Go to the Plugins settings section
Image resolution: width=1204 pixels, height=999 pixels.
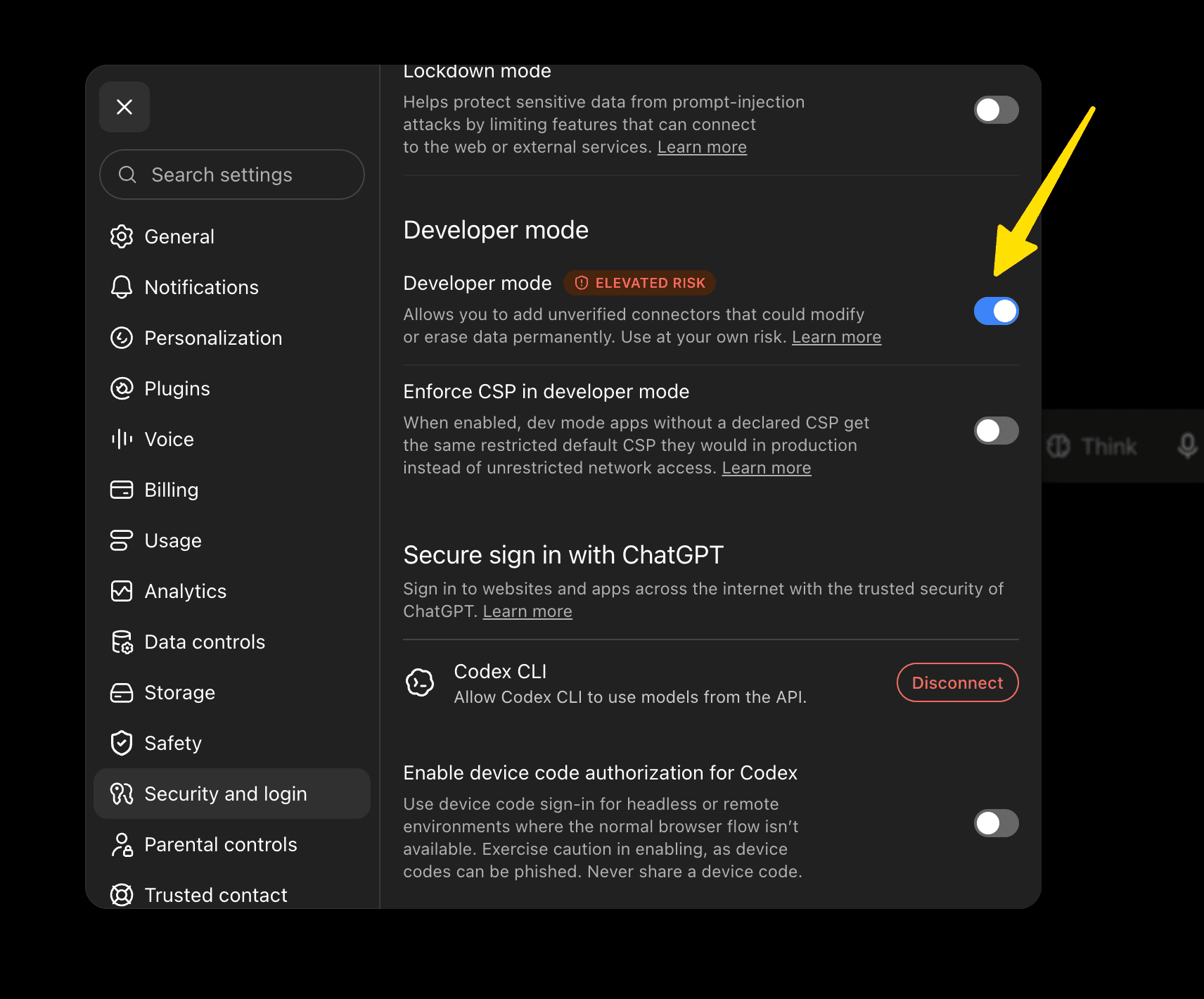tap(232, 388)
